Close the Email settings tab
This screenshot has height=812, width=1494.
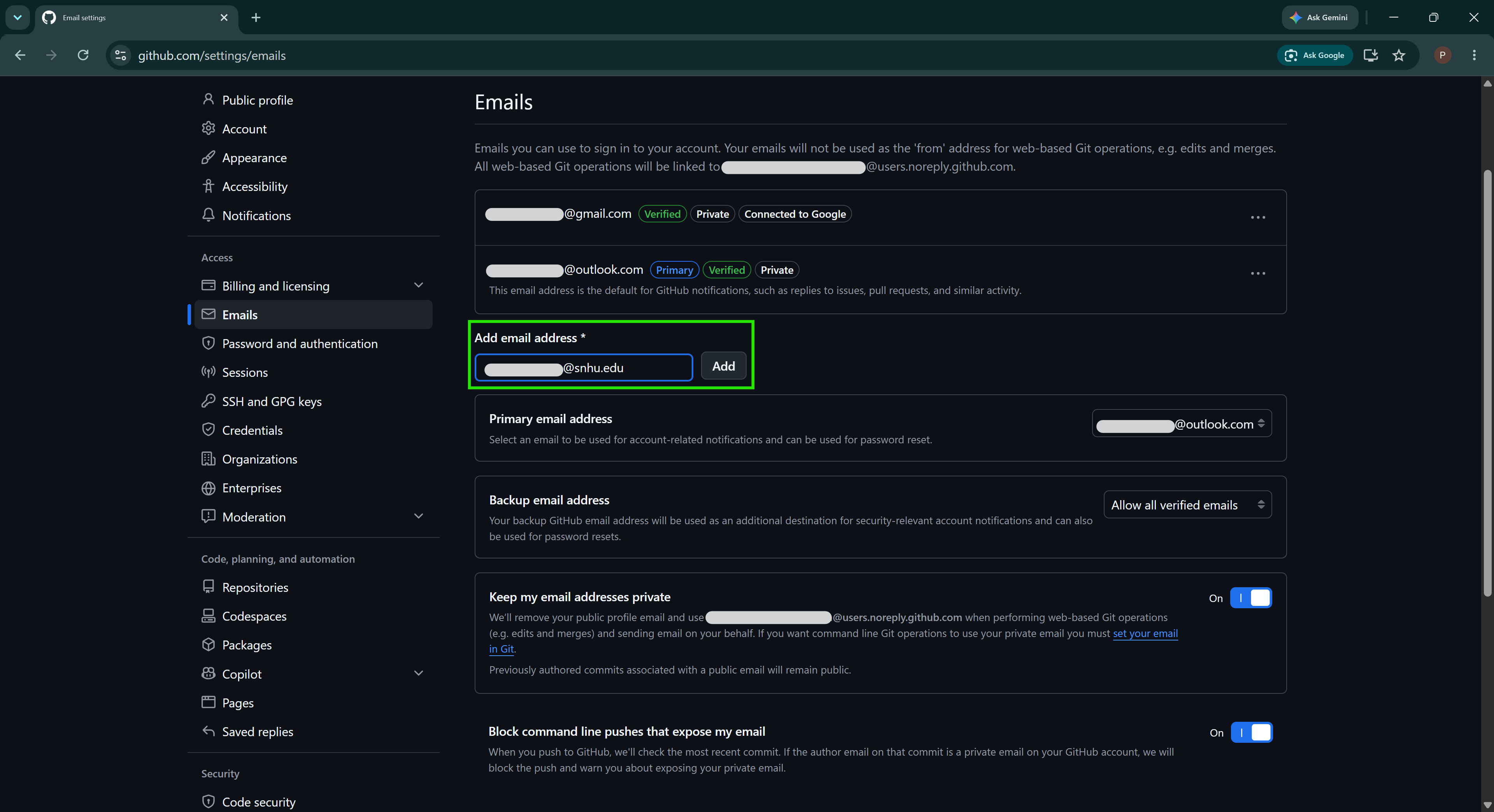(x=224, y=17)
